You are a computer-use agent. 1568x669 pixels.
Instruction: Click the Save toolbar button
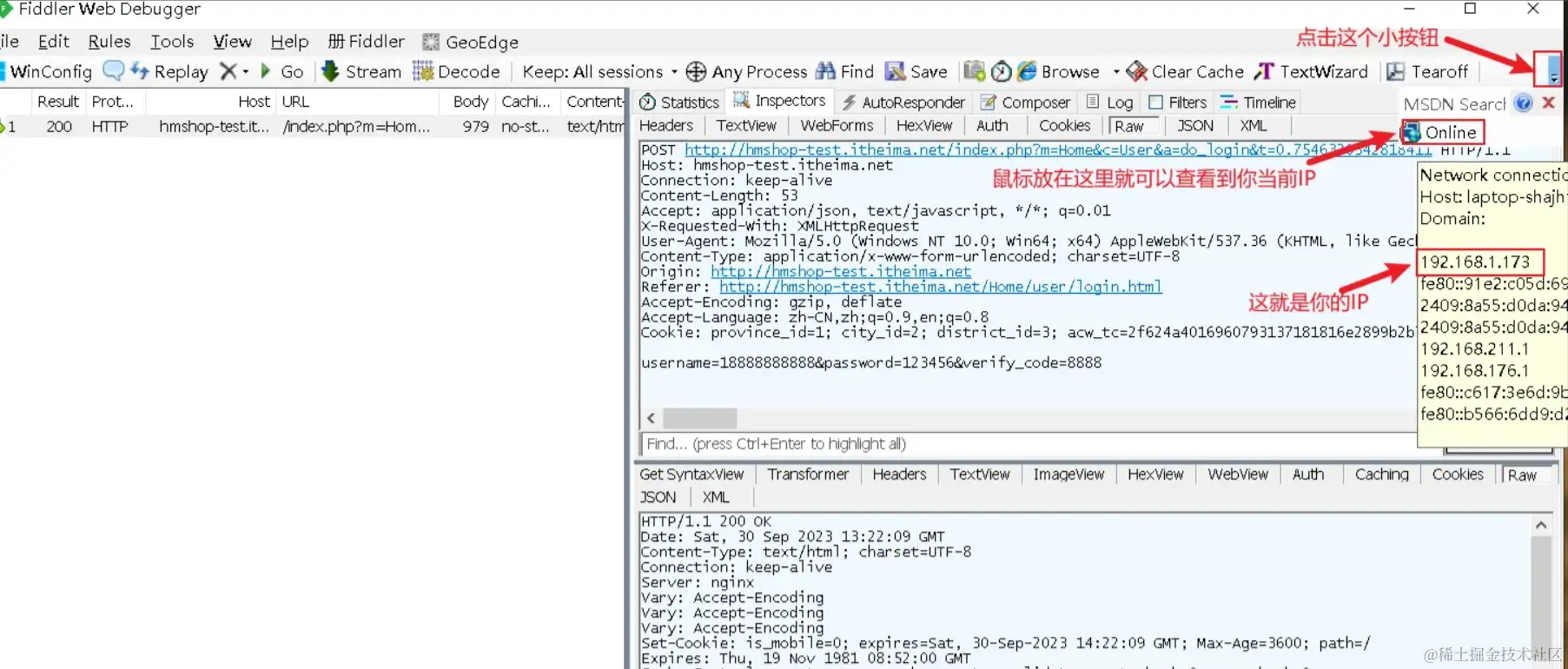[916, 71]
